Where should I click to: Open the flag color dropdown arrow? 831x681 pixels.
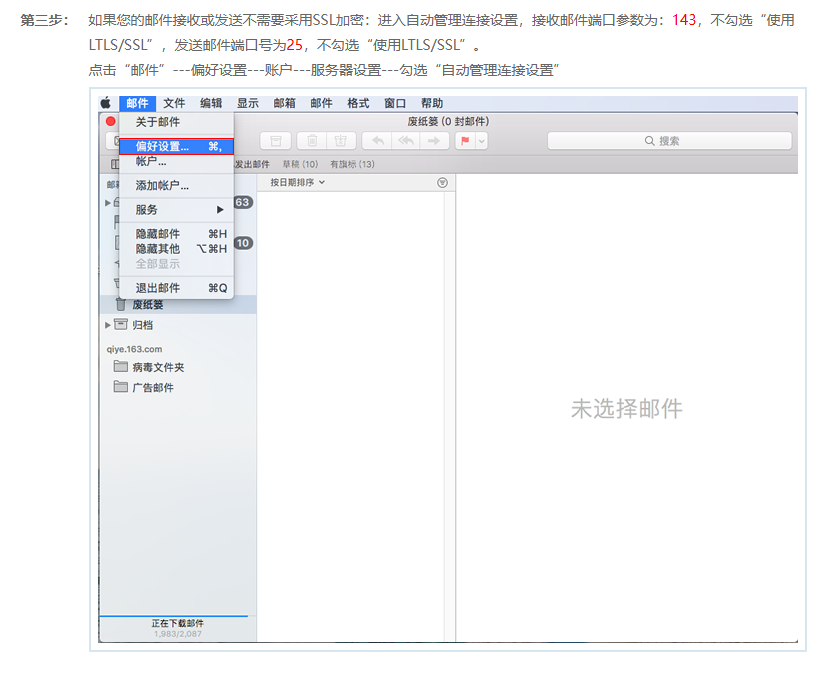pyautogui.click(x=482, y=141)
